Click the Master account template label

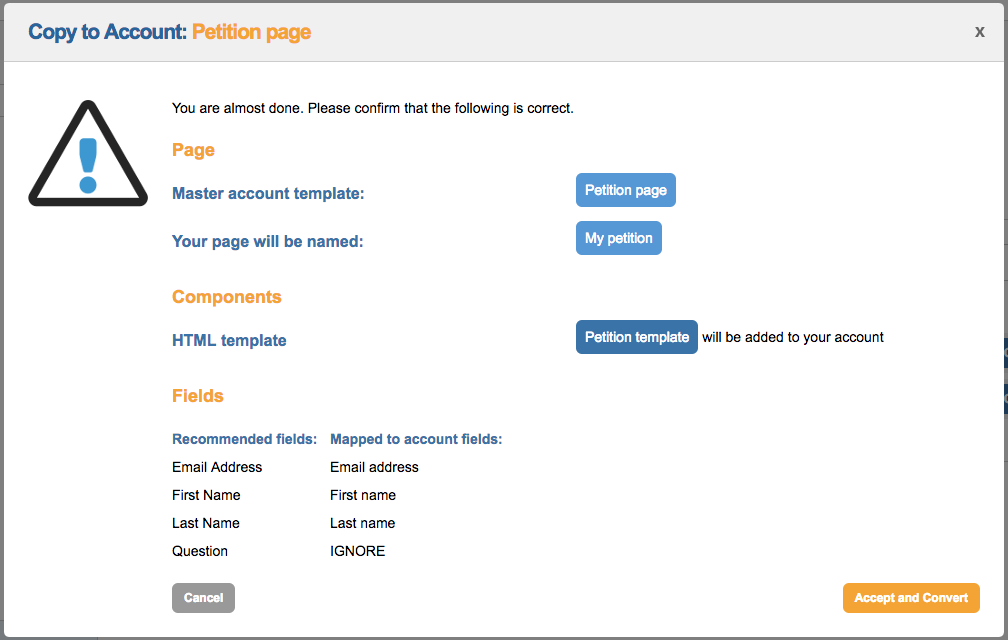[x=268, y=194]
